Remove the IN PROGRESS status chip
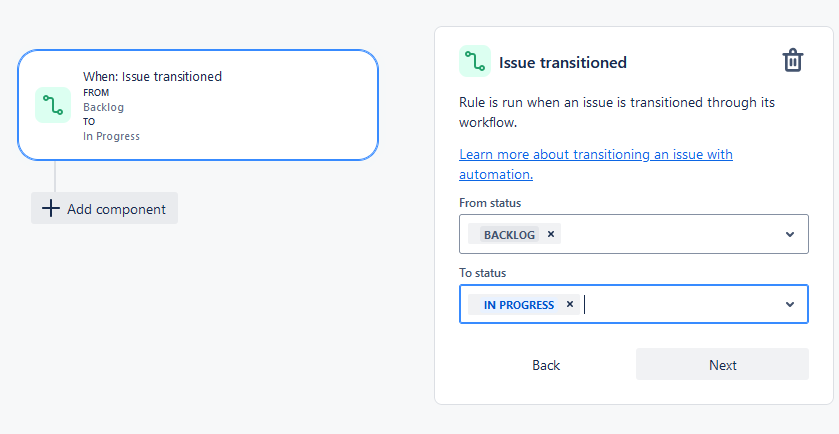The image size is (839, 434). 570,304
